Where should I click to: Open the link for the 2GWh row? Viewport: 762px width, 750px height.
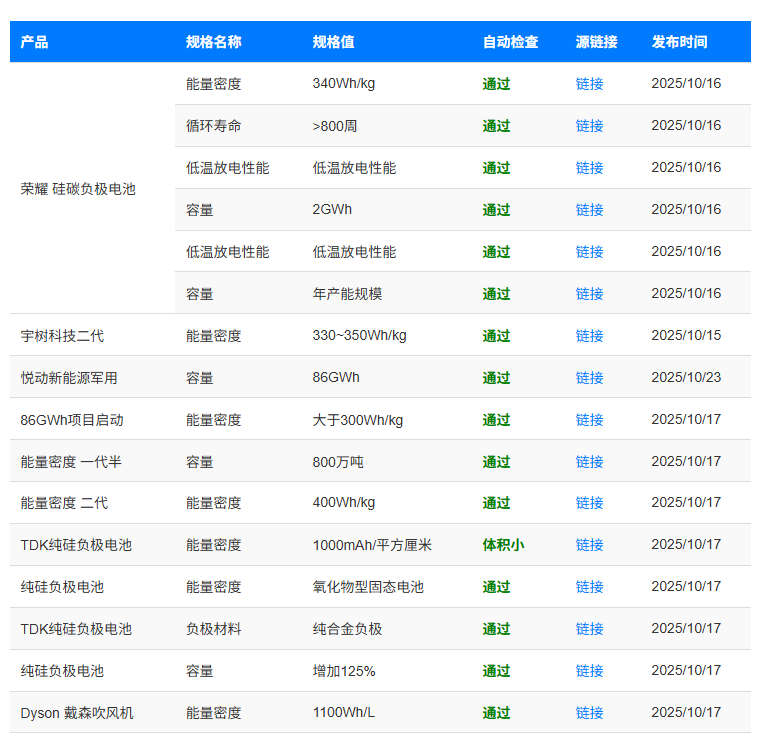coord(589,210)
